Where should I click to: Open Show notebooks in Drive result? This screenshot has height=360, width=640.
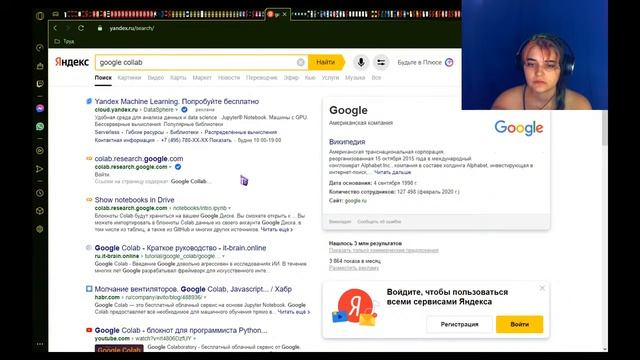tap(134, 200)
